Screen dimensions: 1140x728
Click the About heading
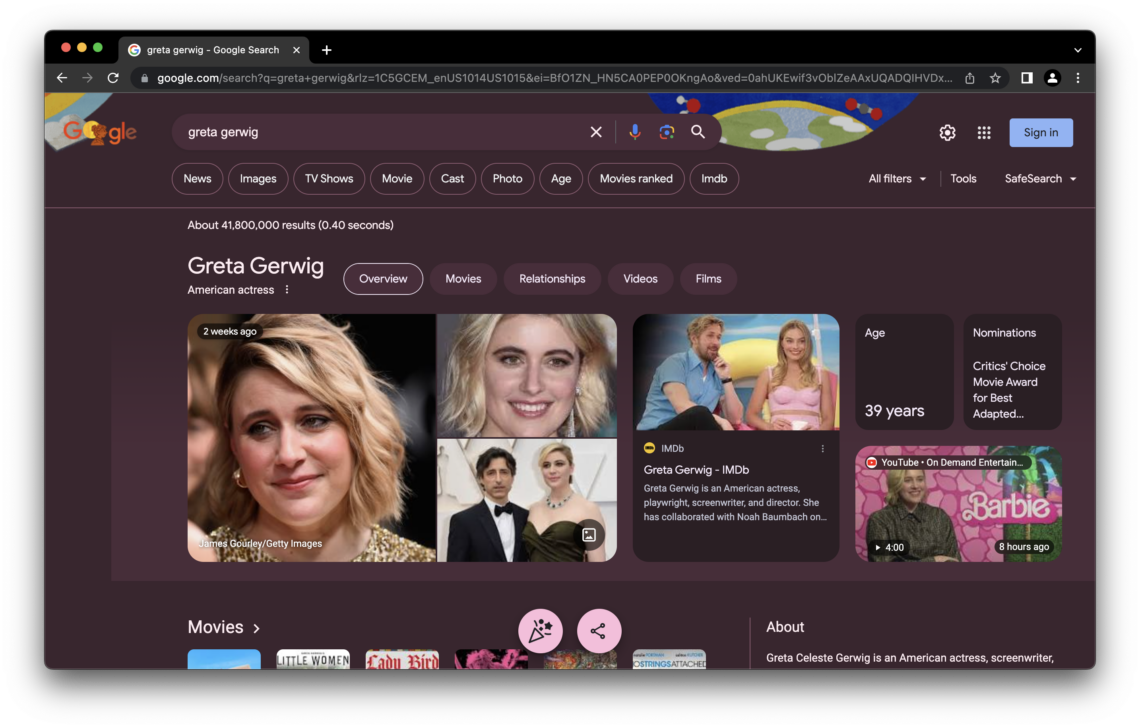click(x=785, y=627)
